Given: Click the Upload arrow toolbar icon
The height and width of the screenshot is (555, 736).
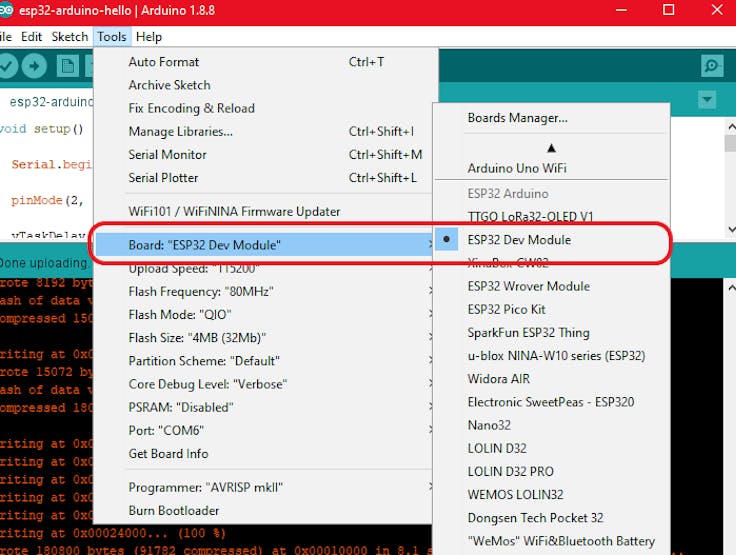Looking at the screenshot, I should [x=34, y=66].
